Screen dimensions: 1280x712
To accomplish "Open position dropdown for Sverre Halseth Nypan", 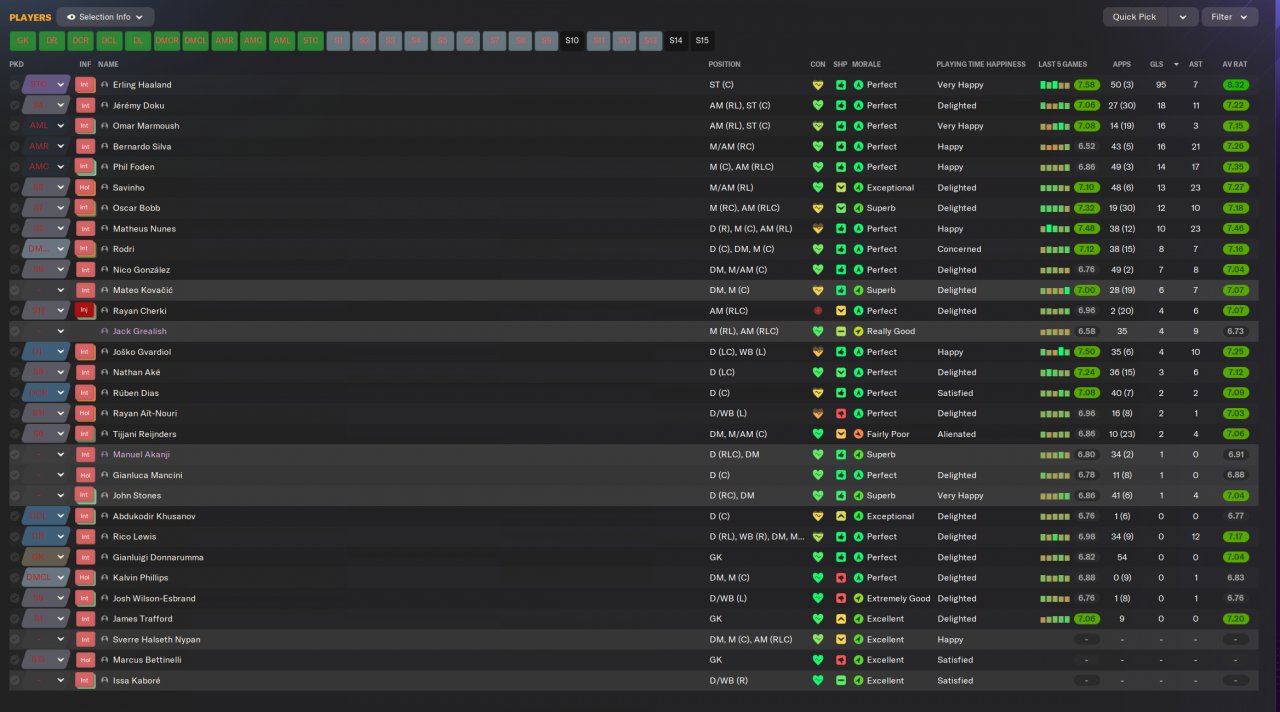I will [61, 640].
